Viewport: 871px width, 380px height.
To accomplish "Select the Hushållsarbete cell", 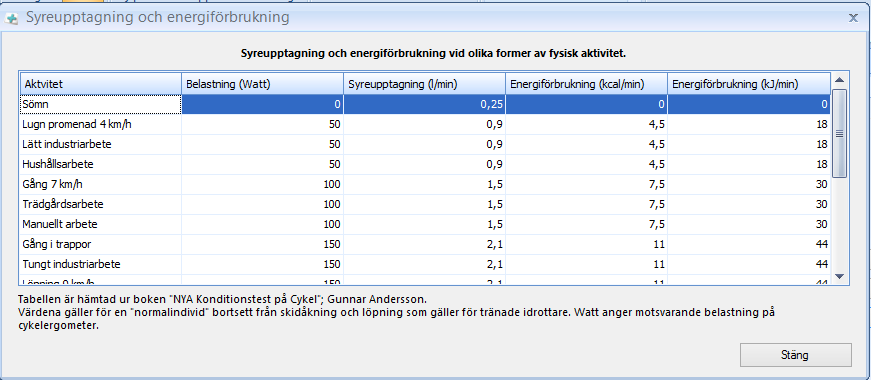I will [101, 164].
